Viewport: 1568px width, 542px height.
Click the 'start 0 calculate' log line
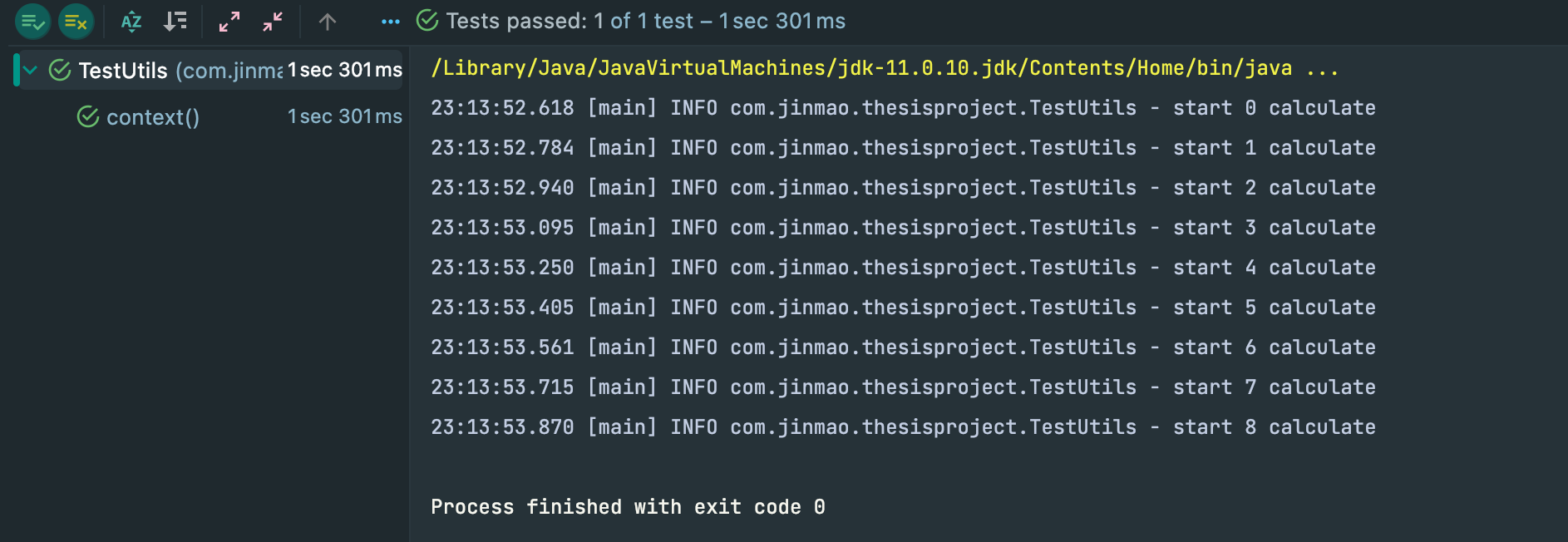pyautogui.click(x=903, y=108)
